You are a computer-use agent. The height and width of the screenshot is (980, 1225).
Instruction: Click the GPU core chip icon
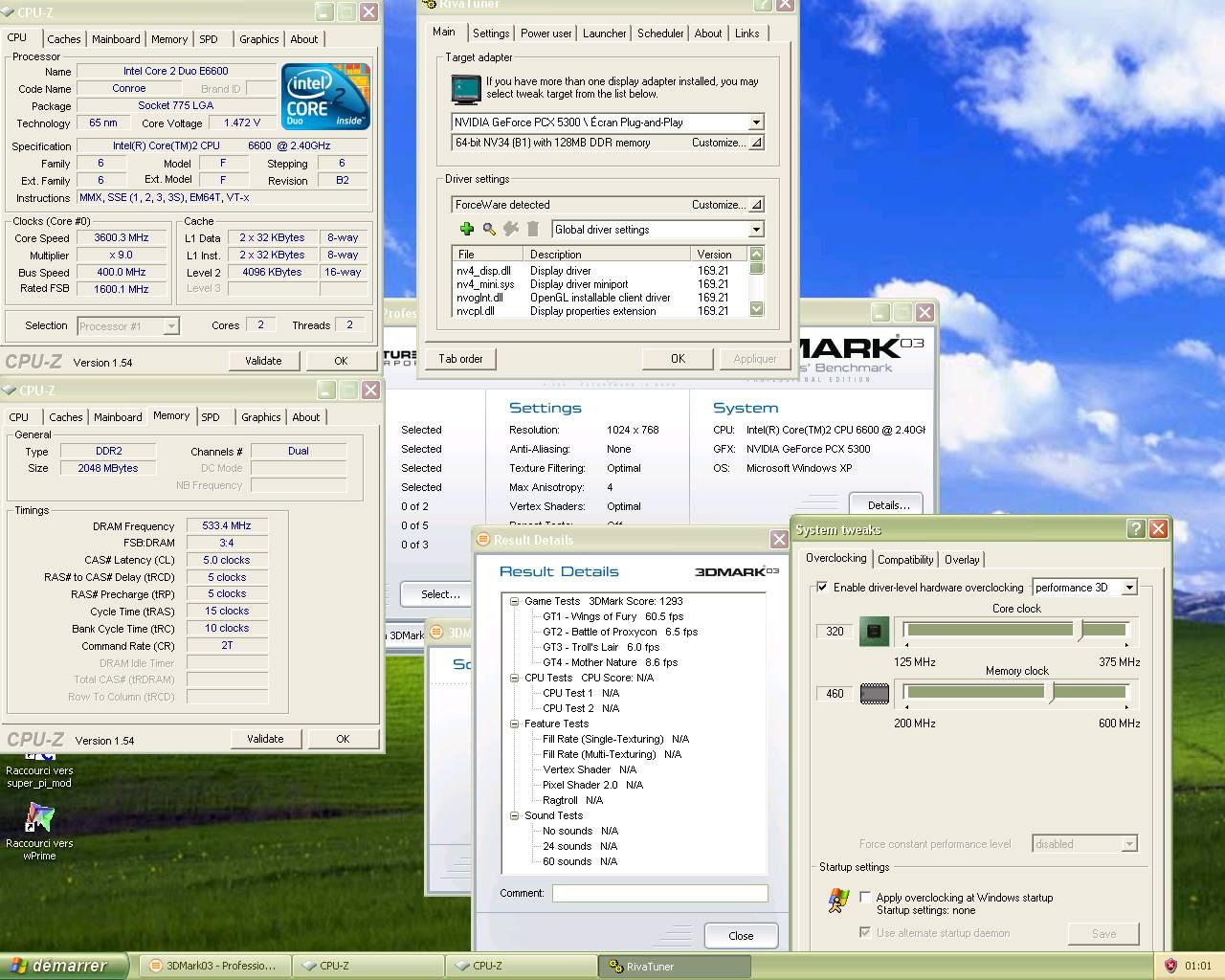874,631
